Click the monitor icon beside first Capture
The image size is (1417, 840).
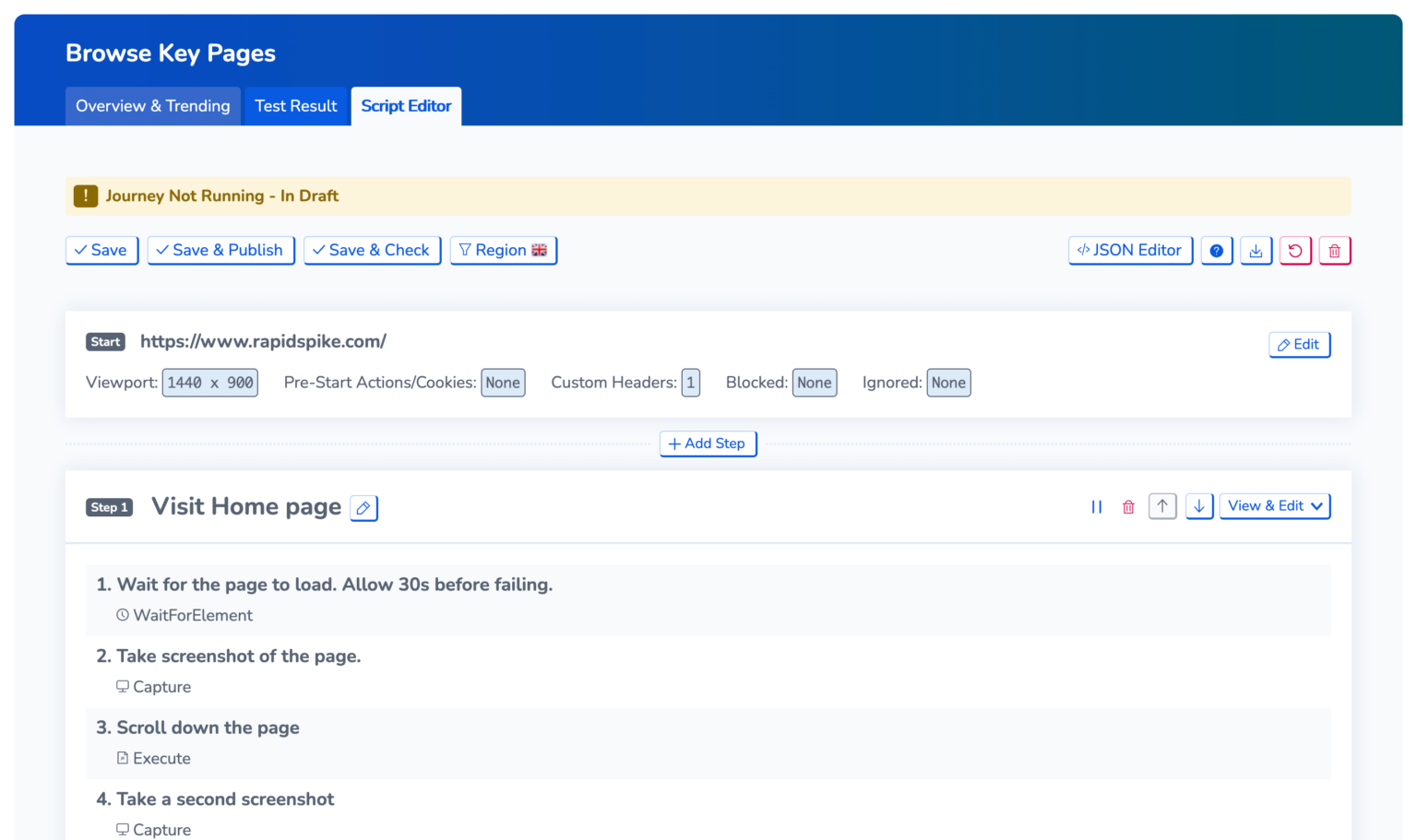(123, 686)
